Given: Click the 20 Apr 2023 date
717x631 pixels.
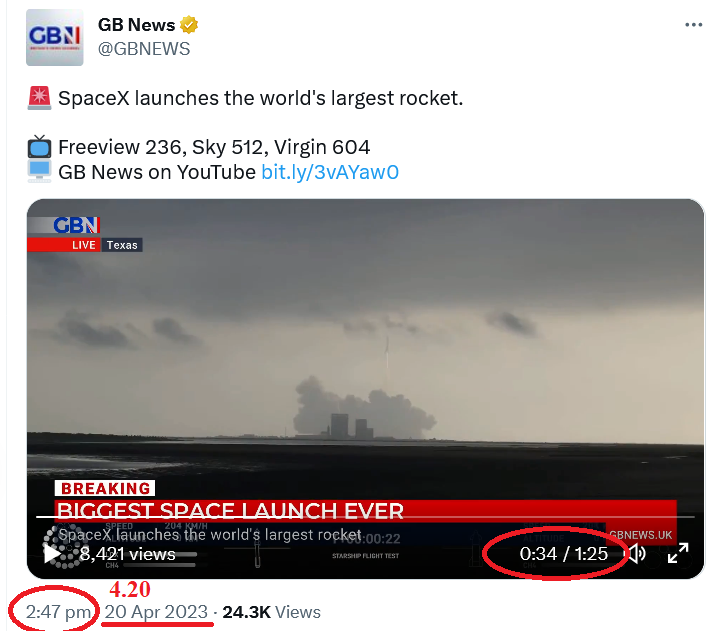Looking at the screenshot, I should click(x=157, y=612).
